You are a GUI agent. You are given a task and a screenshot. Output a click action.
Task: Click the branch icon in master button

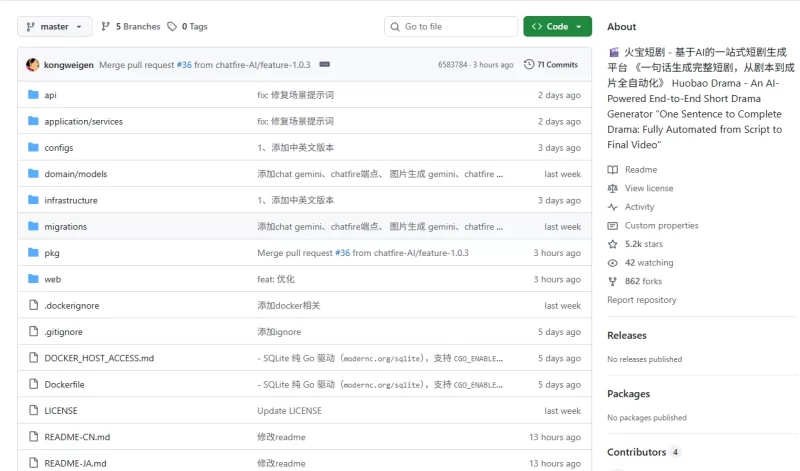[31, 27]
